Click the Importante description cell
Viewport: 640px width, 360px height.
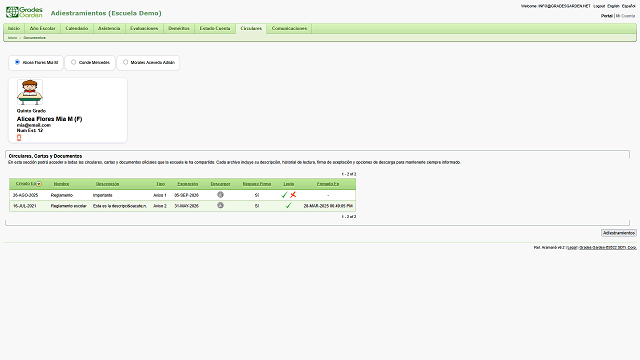102,196
